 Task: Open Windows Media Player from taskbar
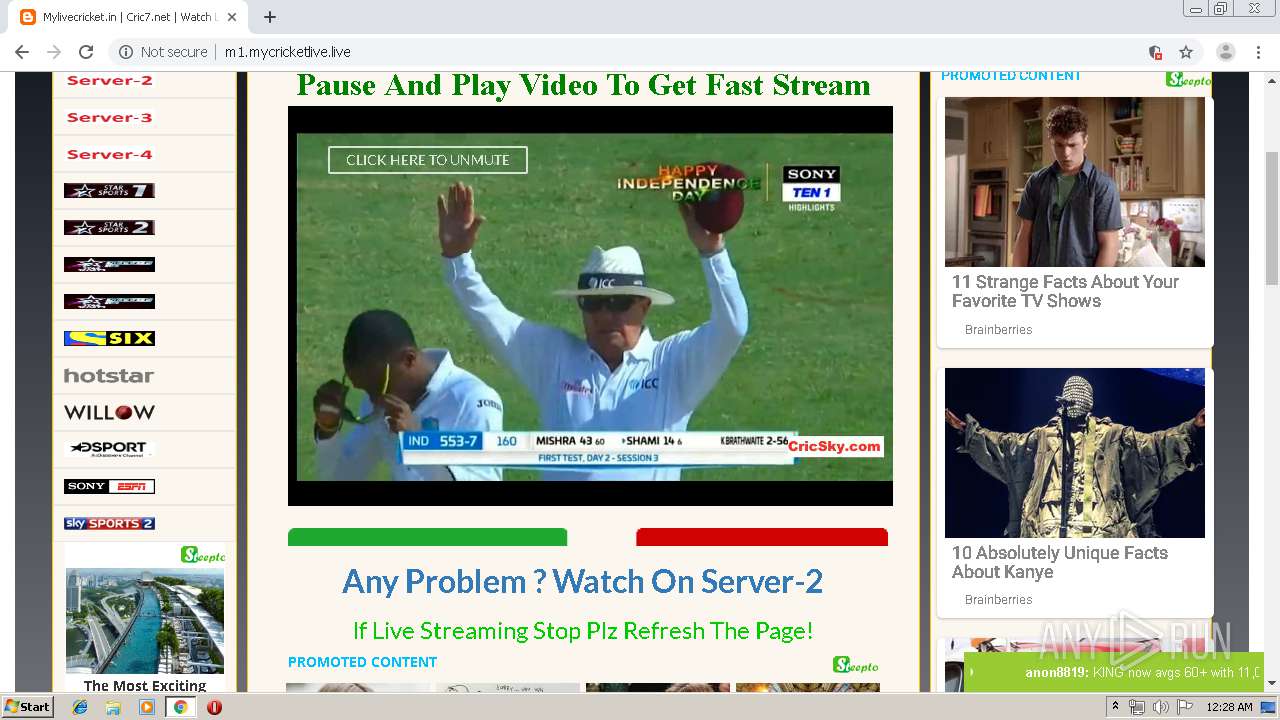[147, 707]
